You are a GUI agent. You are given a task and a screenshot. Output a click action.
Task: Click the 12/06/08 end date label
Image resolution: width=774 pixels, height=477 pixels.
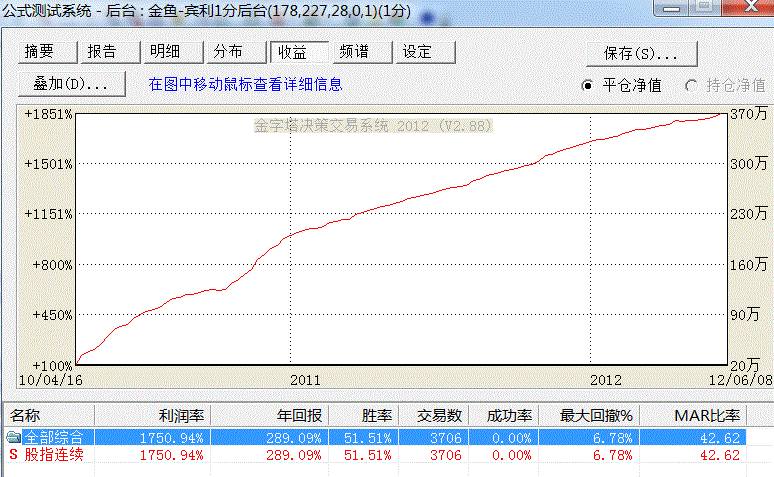pyautogui.click(x=740, y=380)
